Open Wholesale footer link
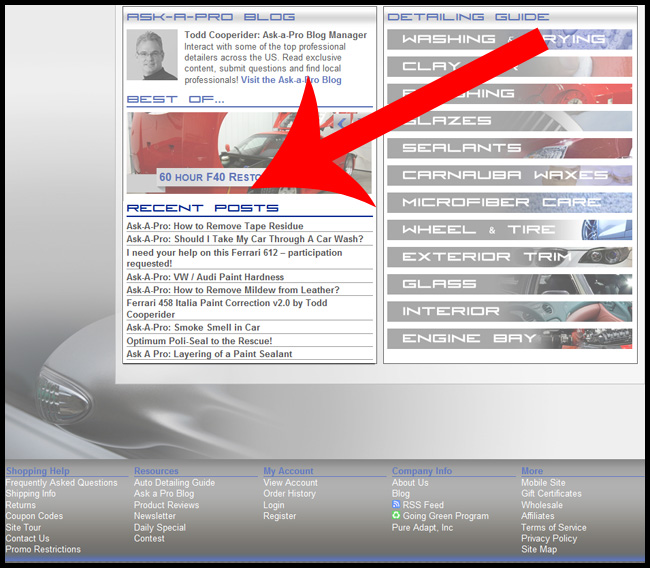Image resolution: width=650 pixels, height=568 pixels. (542, 505)
